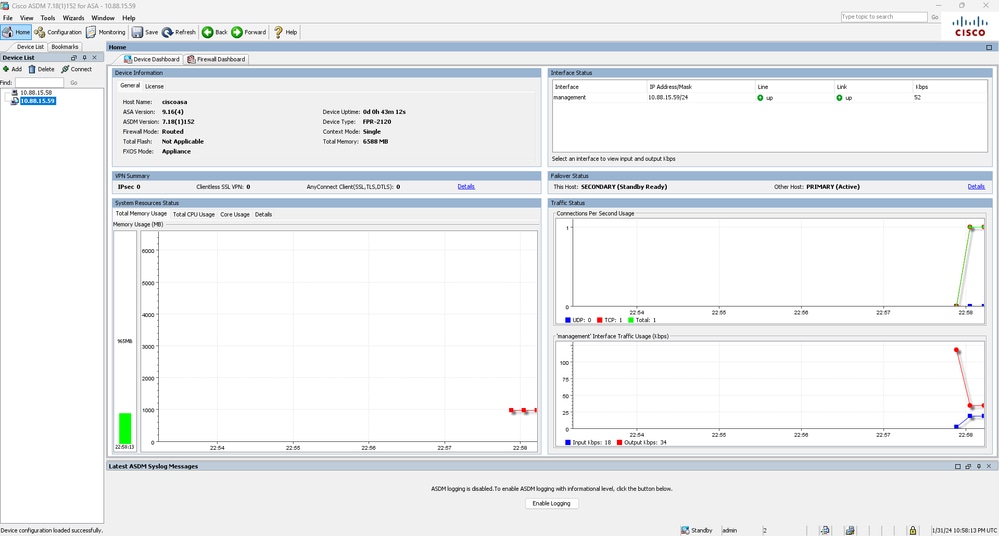This screenshot has width=999, height=536.
Task: Show the Core Usage tab
Action: (x=234, y=214)
